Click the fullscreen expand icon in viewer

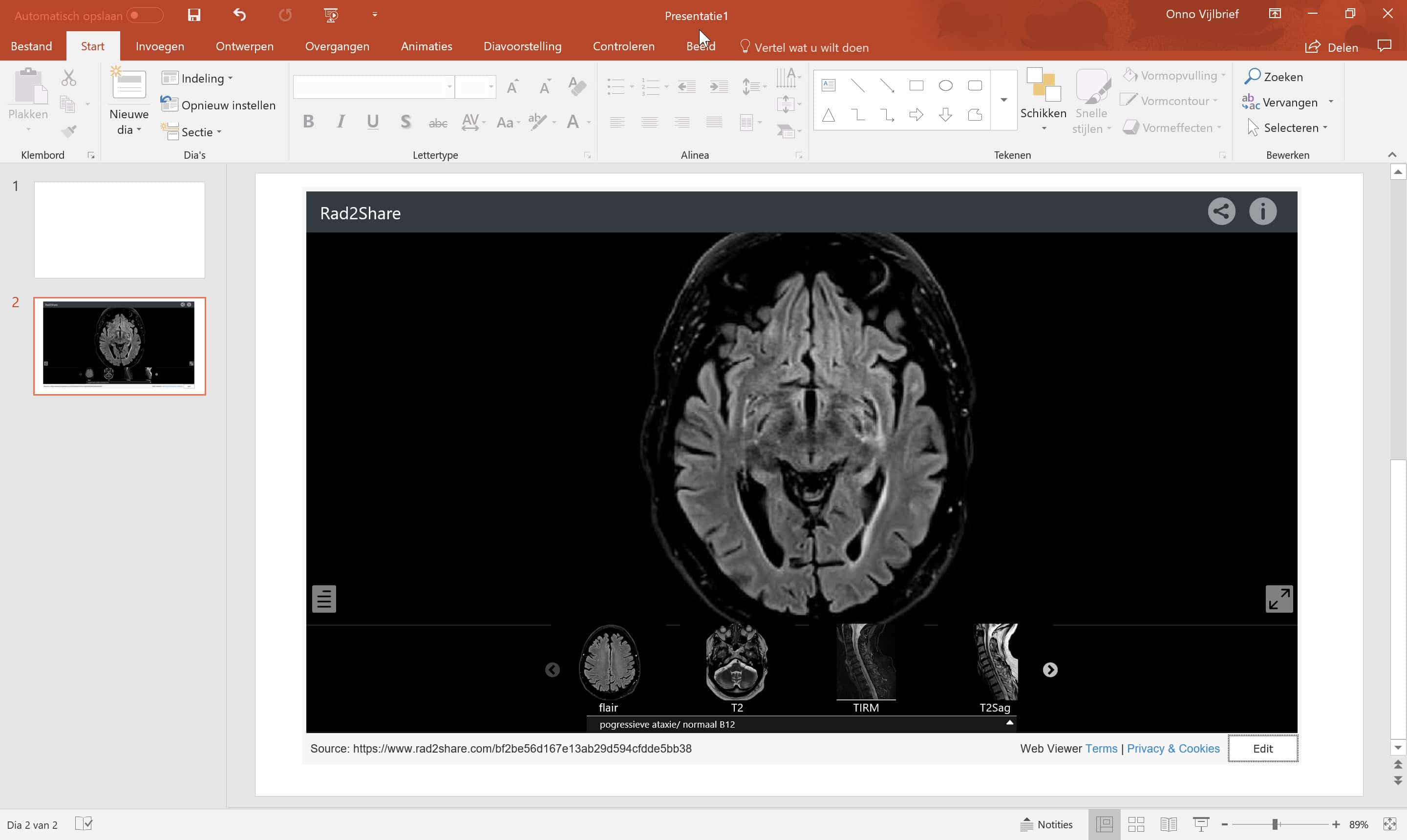pos(1279,599)
